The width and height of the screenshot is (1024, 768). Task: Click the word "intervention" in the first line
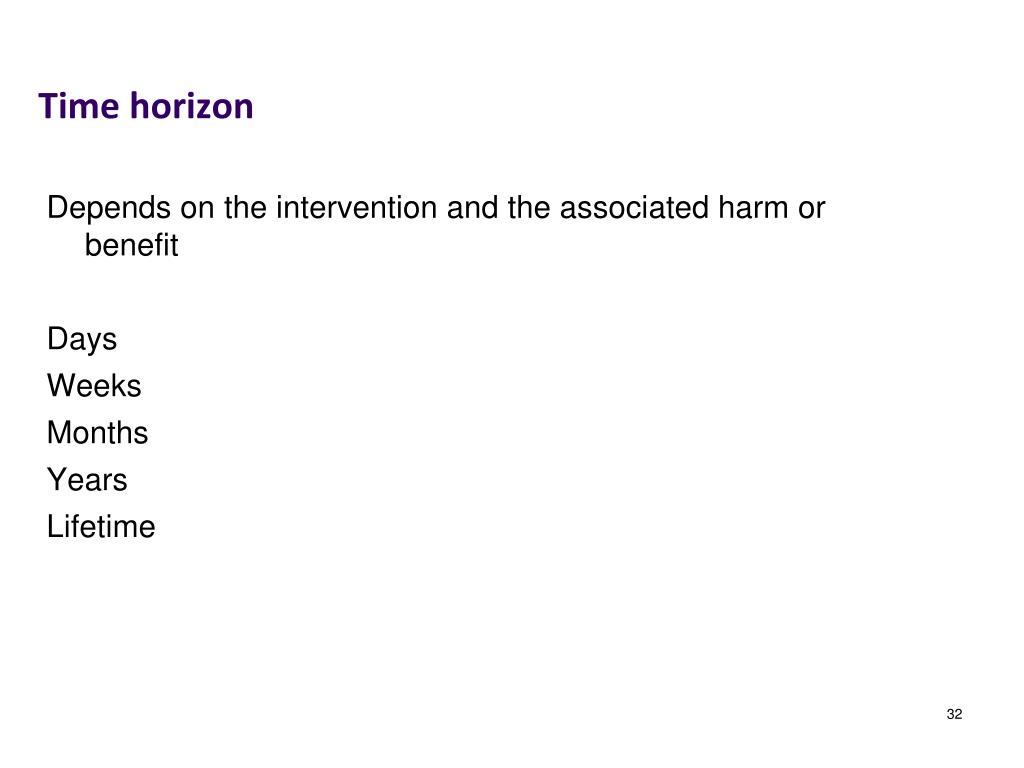tap(357, 208)
